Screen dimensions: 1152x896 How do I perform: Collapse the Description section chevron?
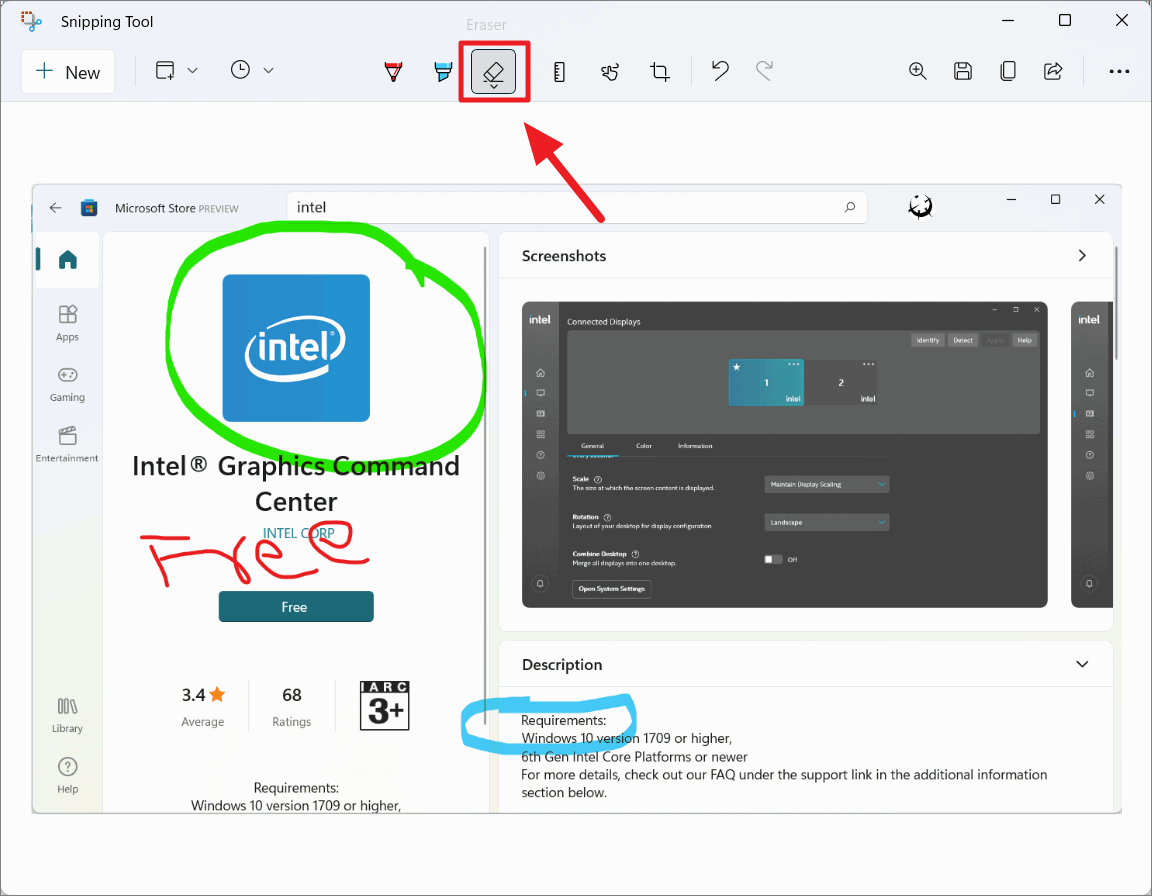pyautogui.click(x=1082, y=665)
